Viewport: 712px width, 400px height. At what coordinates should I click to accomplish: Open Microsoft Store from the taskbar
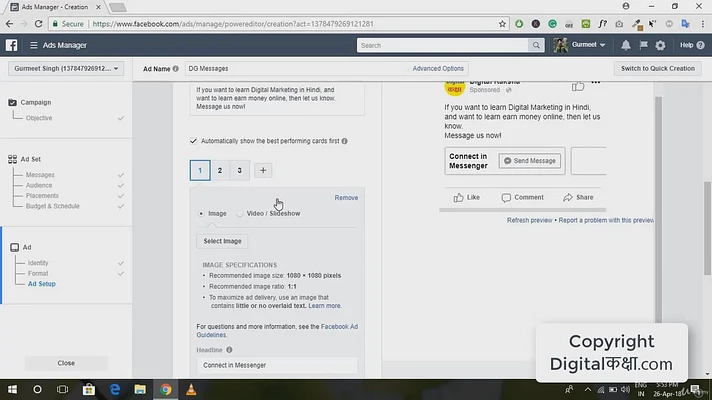[89, 390]
